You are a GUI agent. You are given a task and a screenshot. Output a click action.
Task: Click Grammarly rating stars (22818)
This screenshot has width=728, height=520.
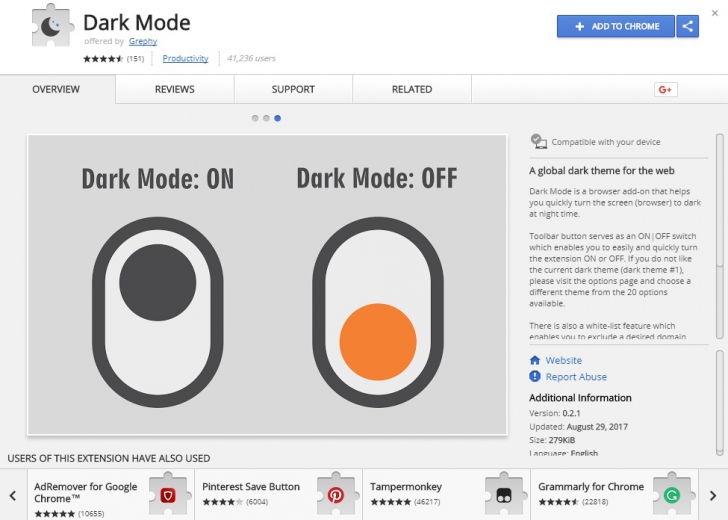(558, 502)
